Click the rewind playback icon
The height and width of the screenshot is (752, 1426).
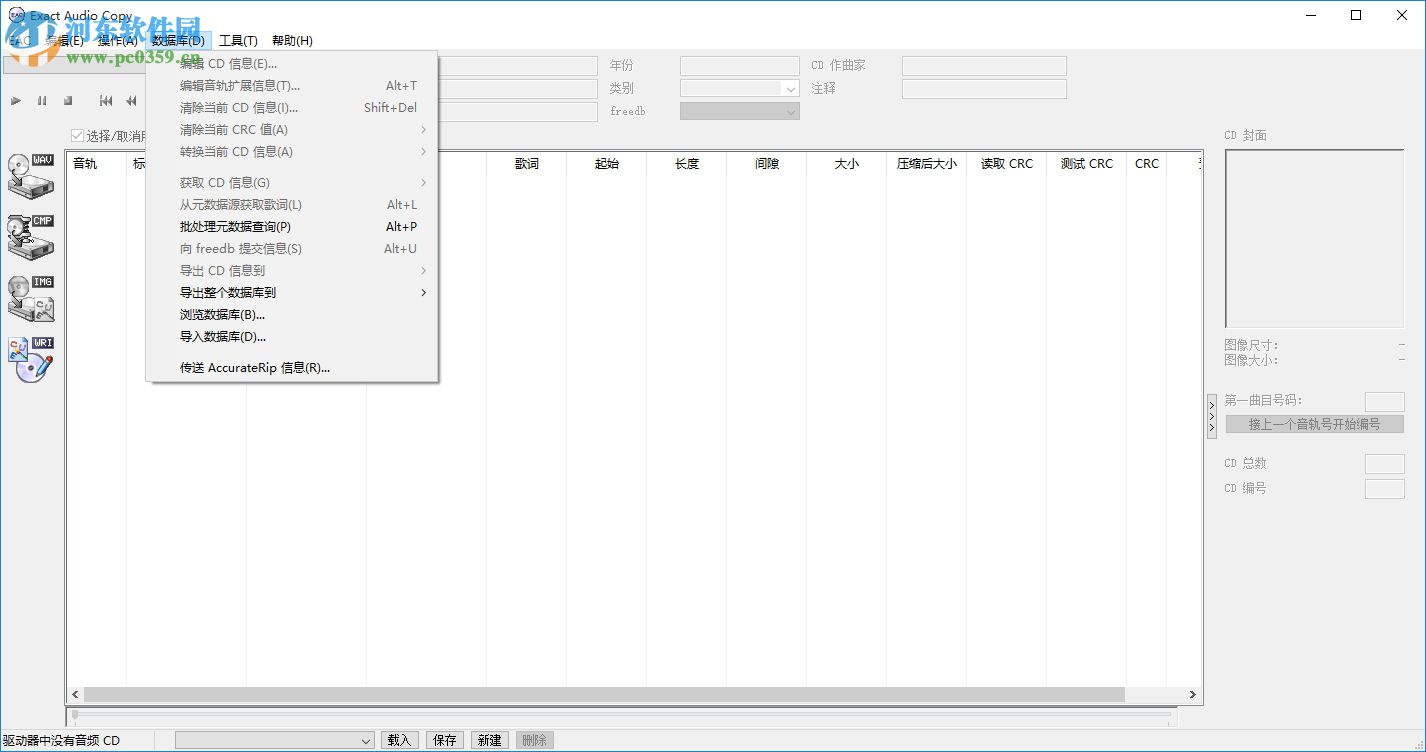131,100
